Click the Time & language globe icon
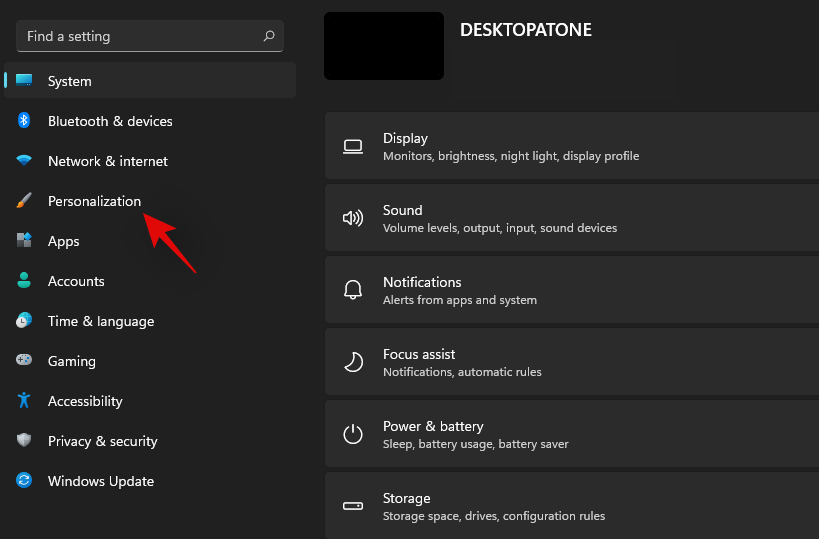This screenshot has height=539, width=819. coord(24,321)
